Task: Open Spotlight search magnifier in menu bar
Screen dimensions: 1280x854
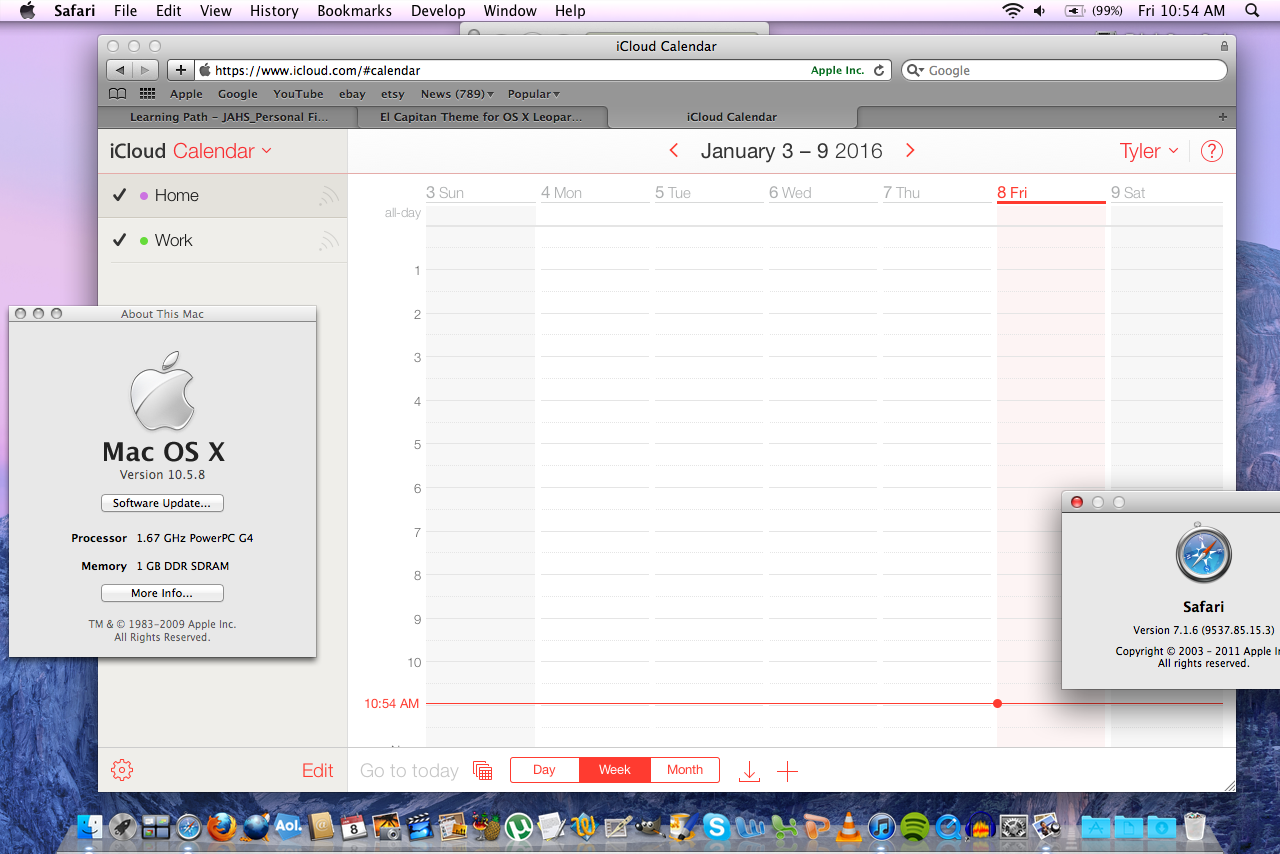Action: coord(1252,11)
